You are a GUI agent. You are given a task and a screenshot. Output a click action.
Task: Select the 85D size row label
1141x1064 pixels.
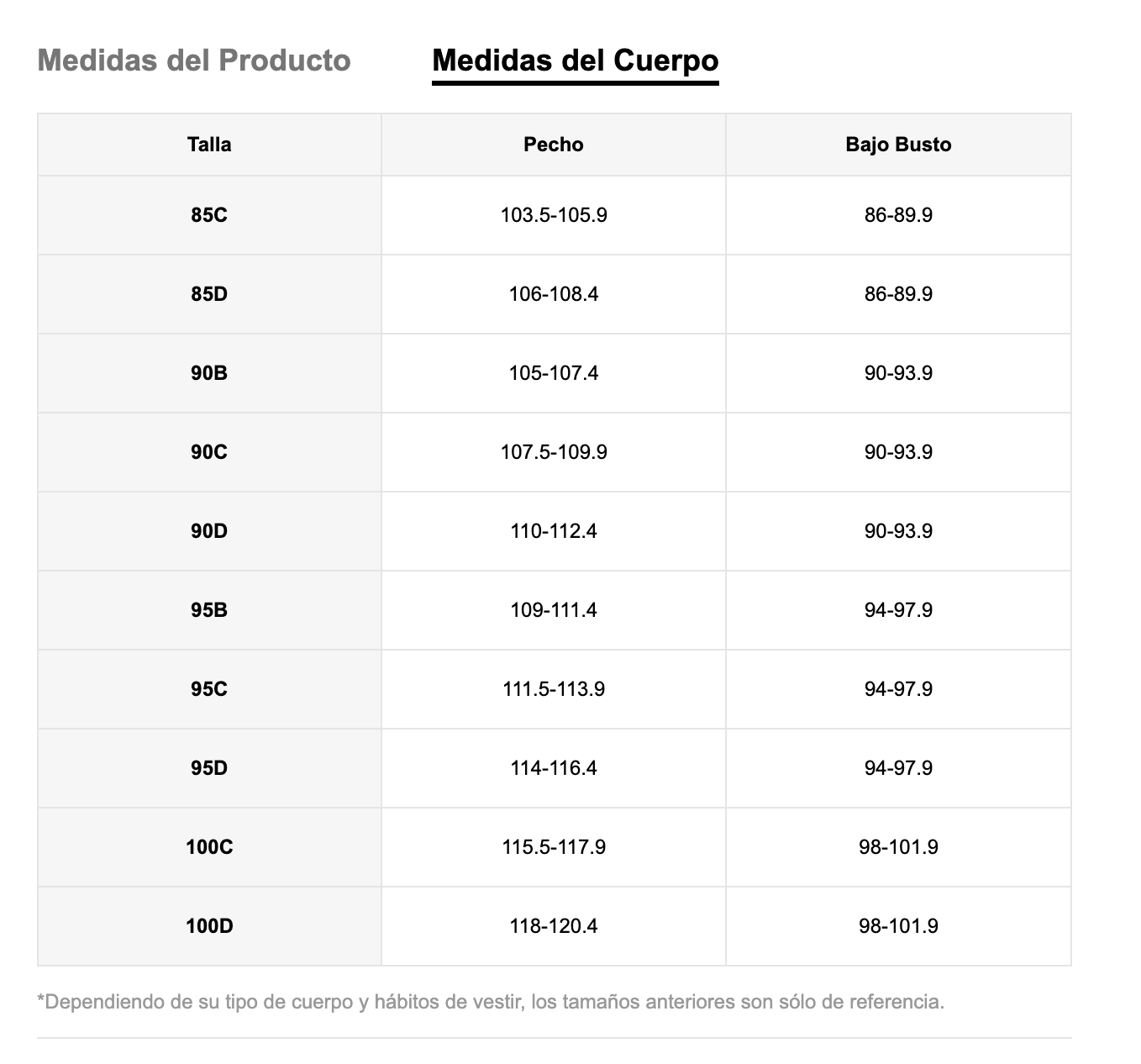(x=209, y=294)
